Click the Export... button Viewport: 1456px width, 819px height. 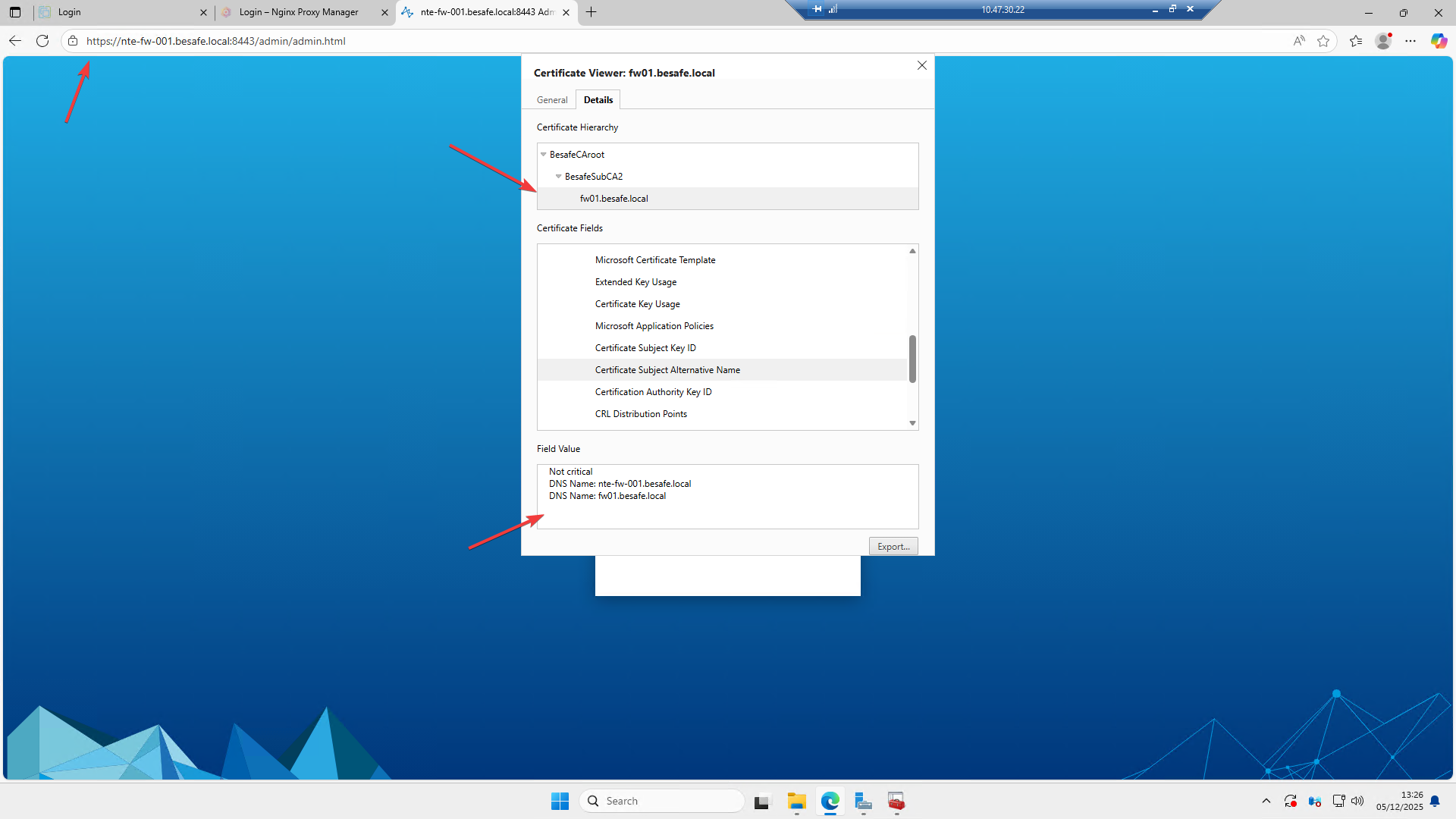pyautogui.click(x=893, y=547)
